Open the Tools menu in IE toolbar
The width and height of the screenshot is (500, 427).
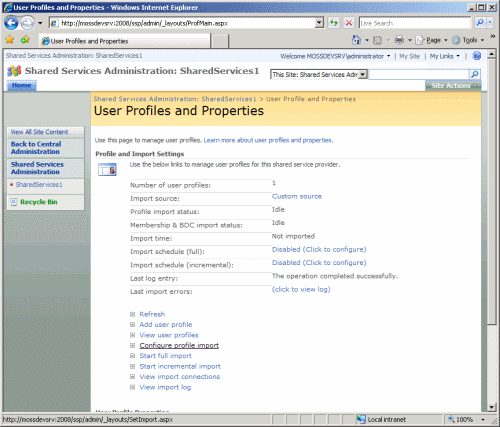pyautogui.click(x=469, y=40)
